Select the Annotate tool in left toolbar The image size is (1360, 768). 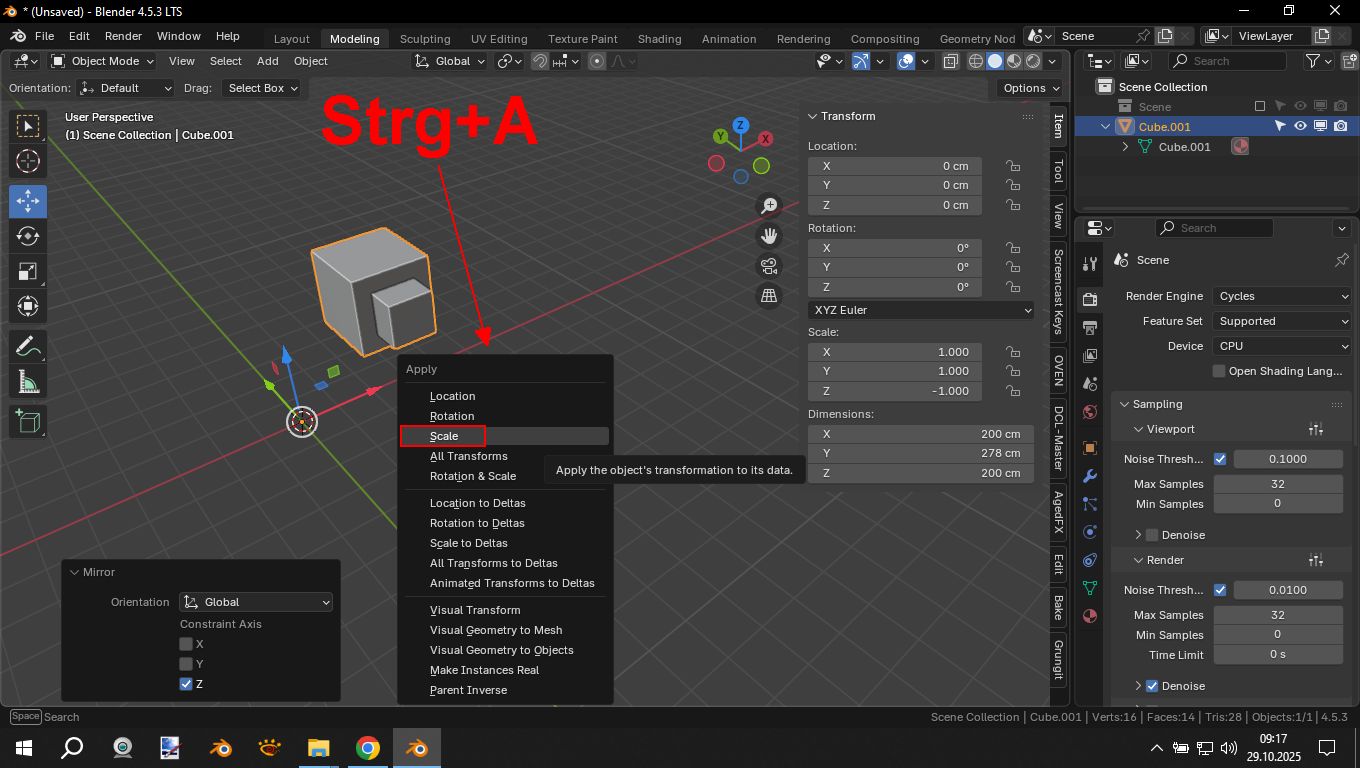(28, 347)
